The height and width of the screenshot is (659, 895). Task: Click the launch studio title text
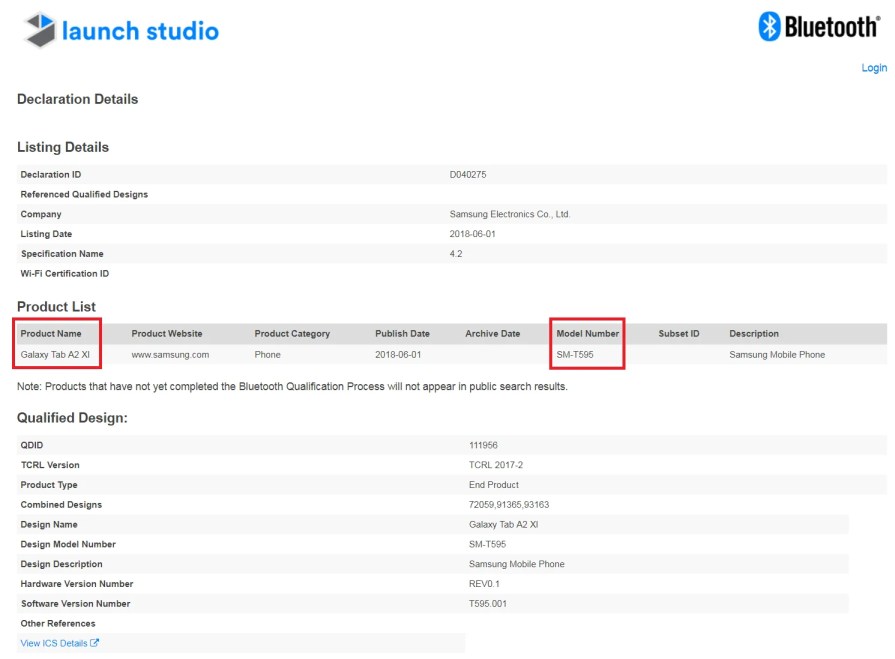point(140,31)
